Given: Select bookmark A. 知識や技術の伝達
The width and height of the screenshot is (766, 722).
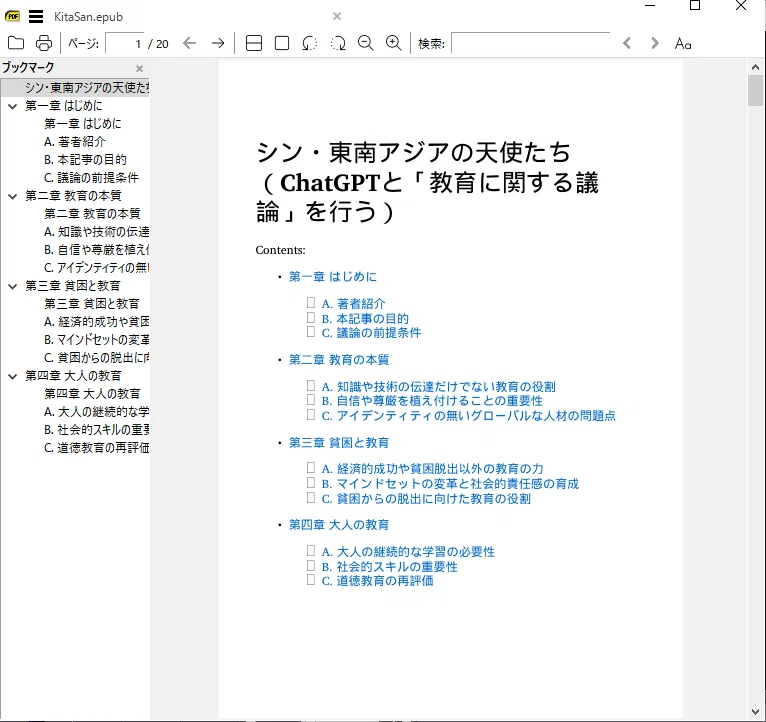Looking at the screenshot, I should point(96,232).
